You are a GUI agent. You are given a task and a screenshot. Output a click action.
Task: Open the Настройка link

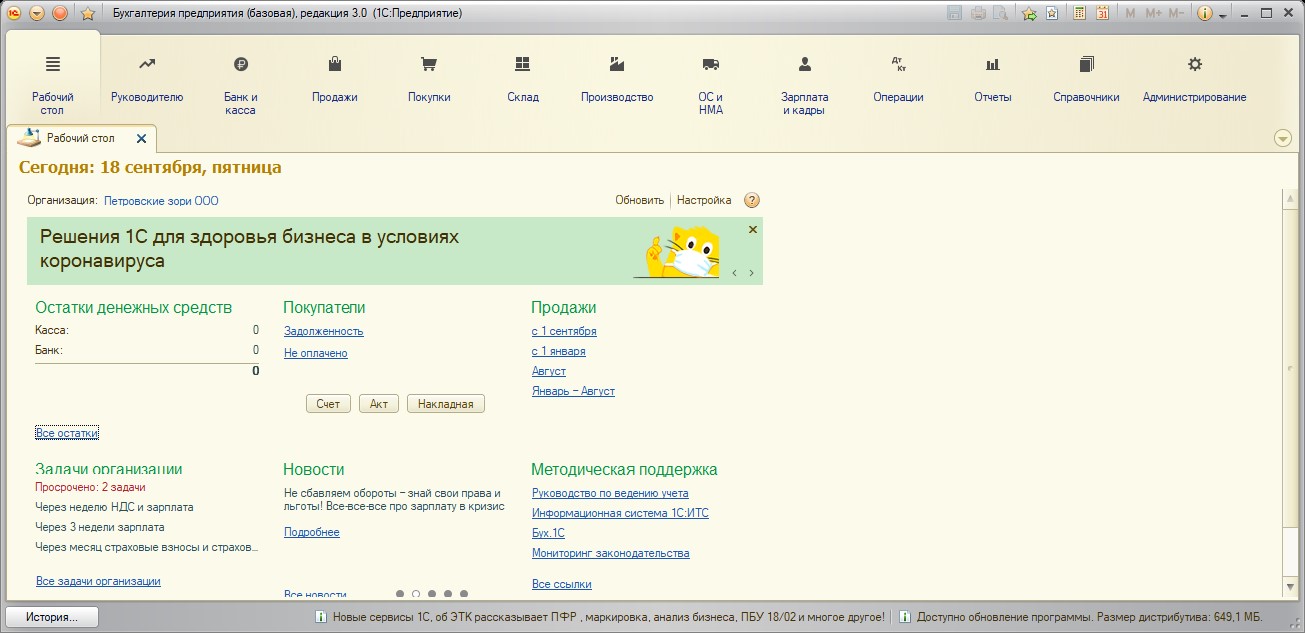point(704,200)
